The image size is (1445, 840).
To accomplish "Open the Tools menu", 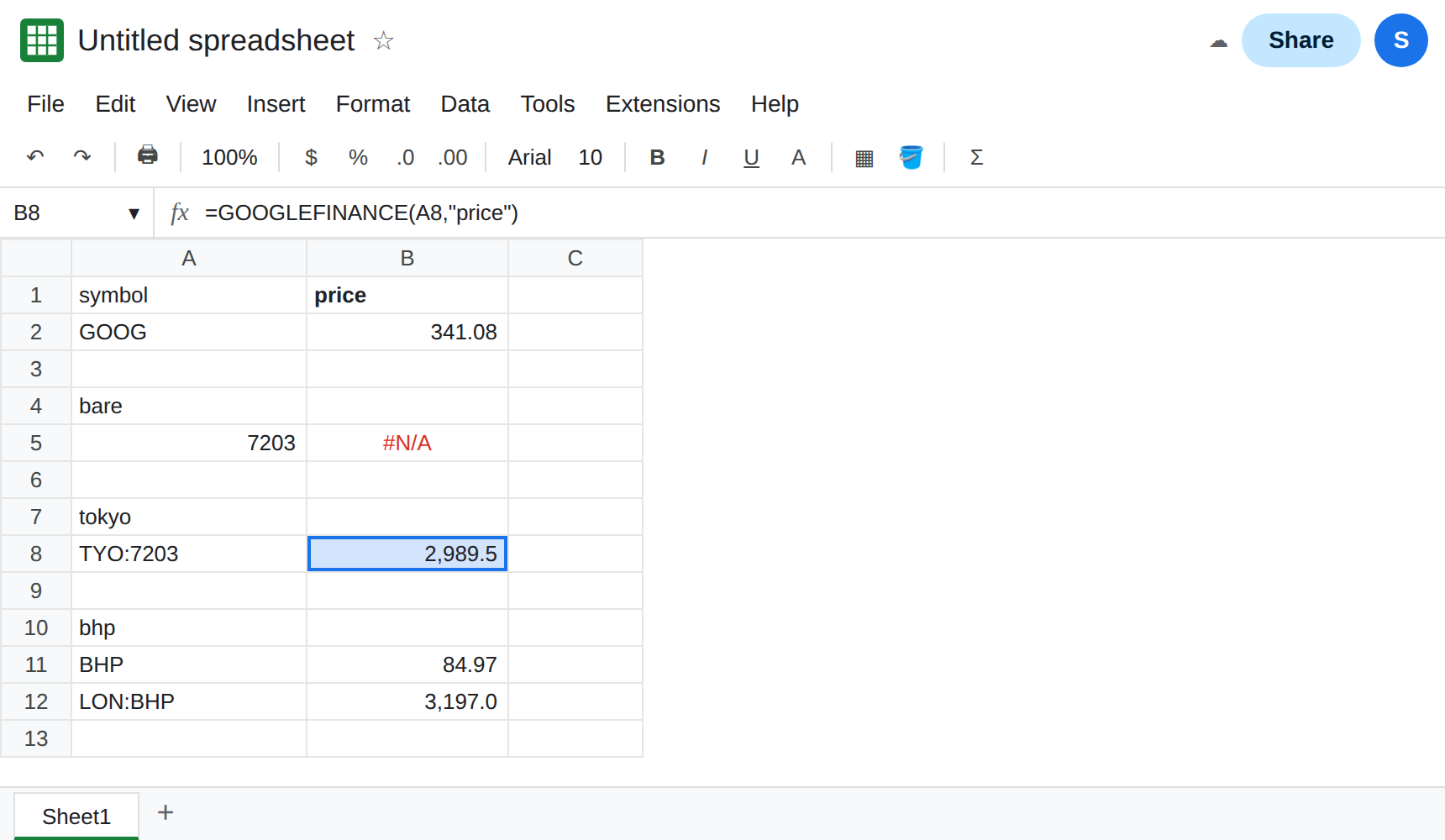I will [548, 103].
